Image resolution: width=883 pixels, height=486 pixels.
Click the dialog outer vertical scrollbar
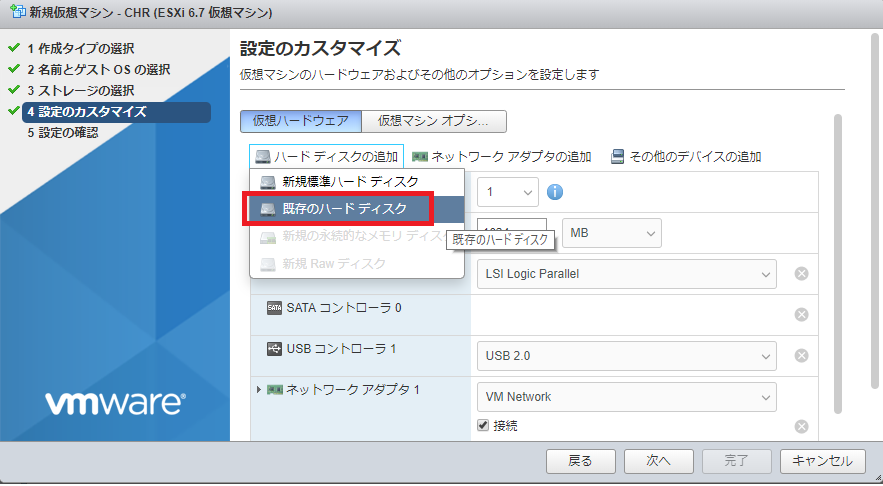[875, 211]
